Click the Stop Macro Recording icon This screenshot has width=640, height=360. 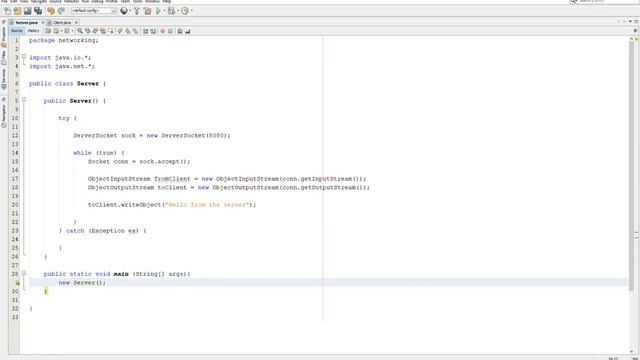tap(170, 31)
